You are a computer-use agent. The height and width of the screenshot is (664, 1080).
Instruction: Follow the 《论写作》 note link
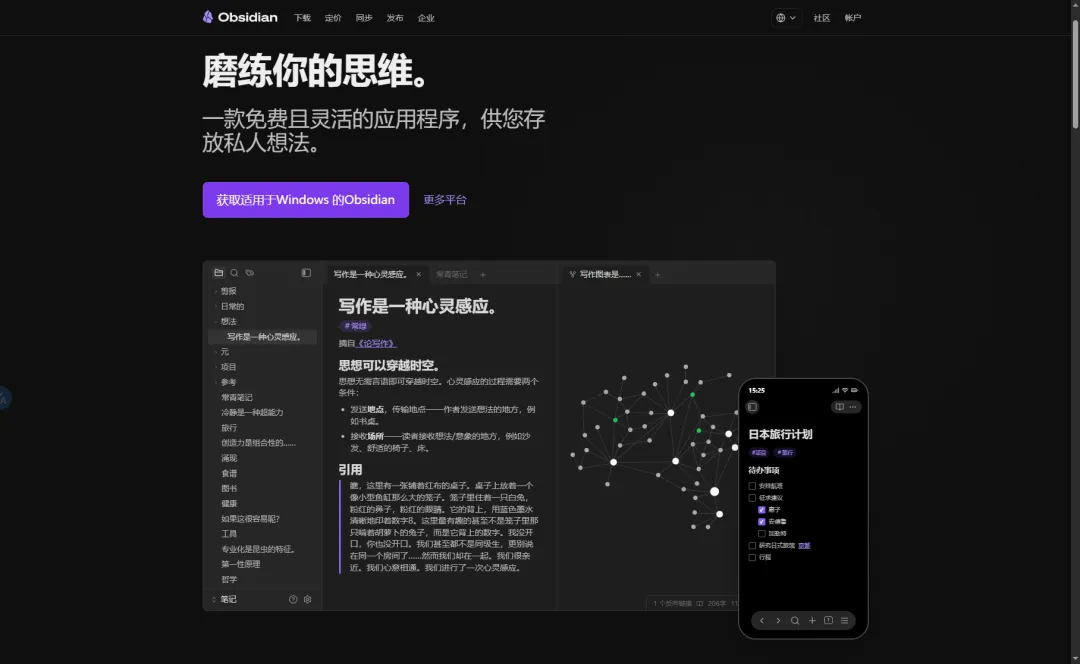[x=376, y=343]
